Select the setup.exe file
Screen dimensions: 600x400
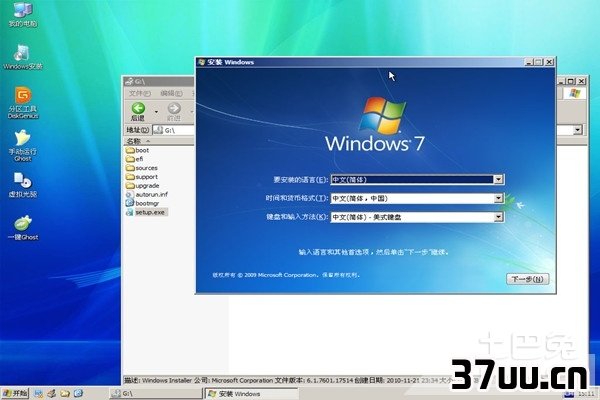coord(145,212)
